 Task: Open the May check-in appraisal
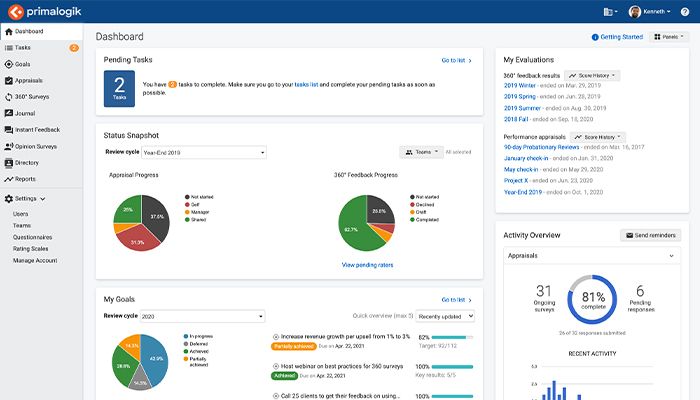pos(521,170)
